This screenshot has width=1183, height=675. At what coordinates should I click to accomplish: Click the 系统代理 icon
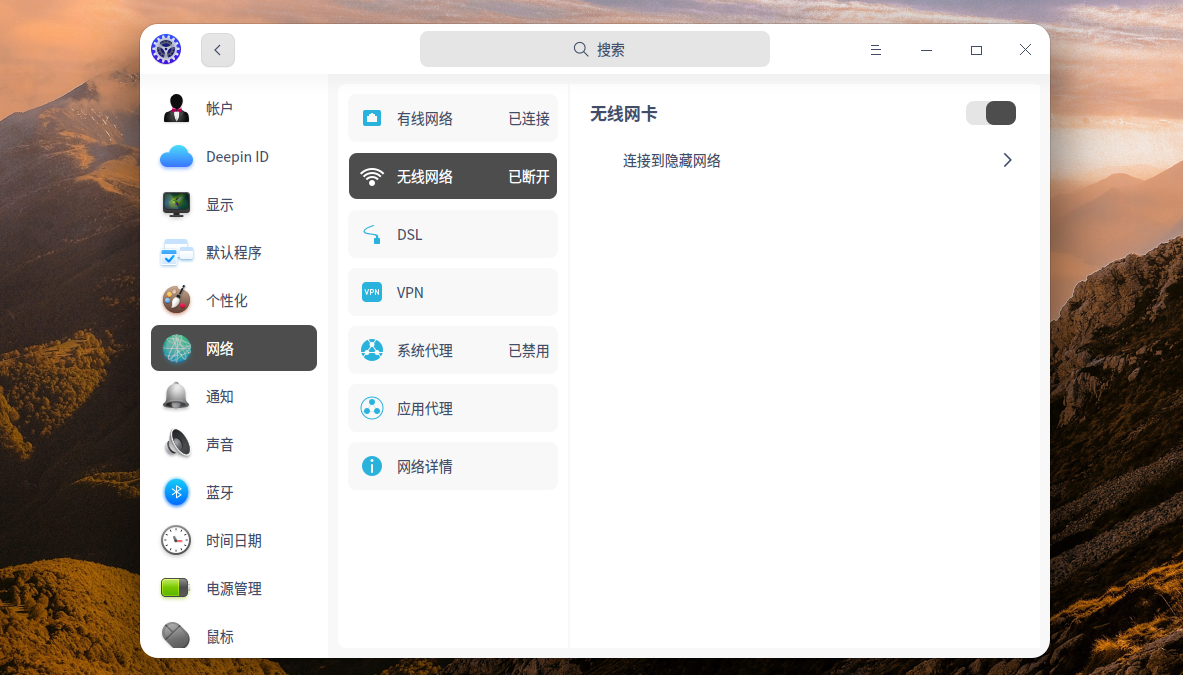click(372, 350)
